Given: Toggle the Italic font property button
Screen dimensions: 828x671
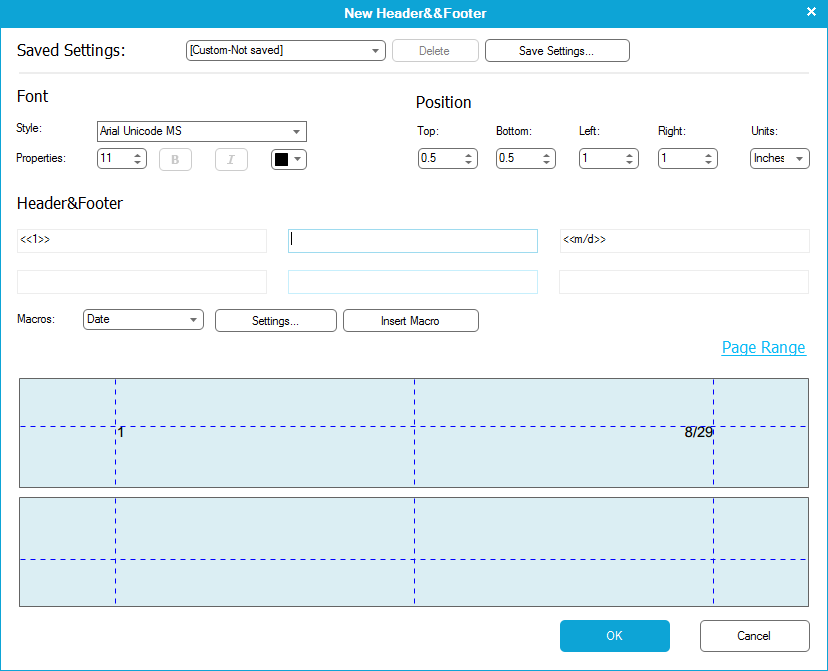Looking at the screenshot, I should [231, 159].
